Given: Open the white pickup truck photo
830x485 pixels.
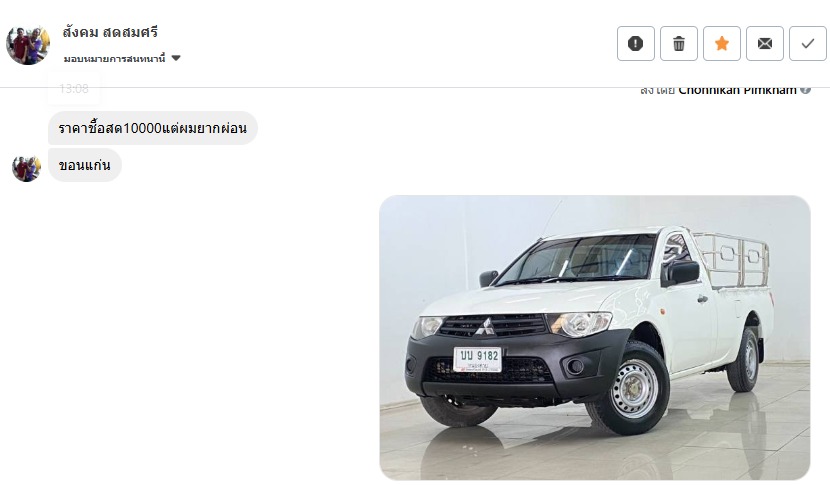Looking at the screenshot, I should [594, 337].
